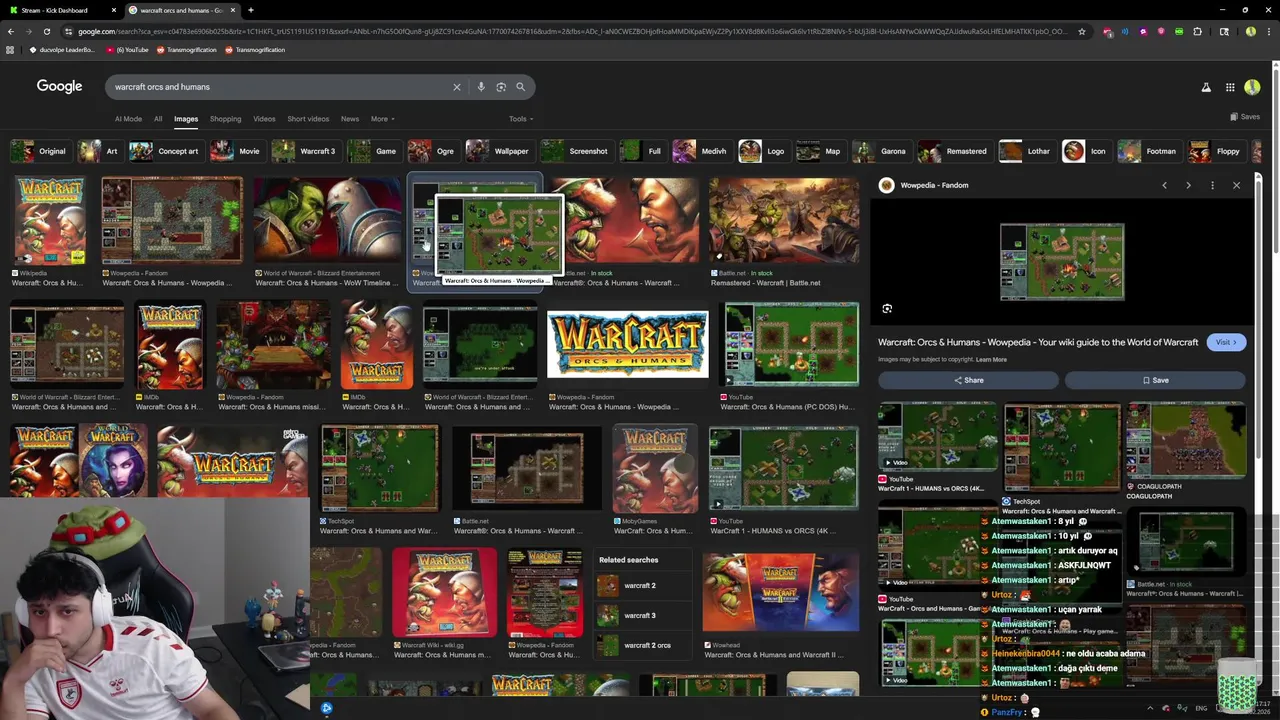The height and width of the screenshot is (720, 1280).
Task: Click in the Google search input field
Action: click(280, 87)
